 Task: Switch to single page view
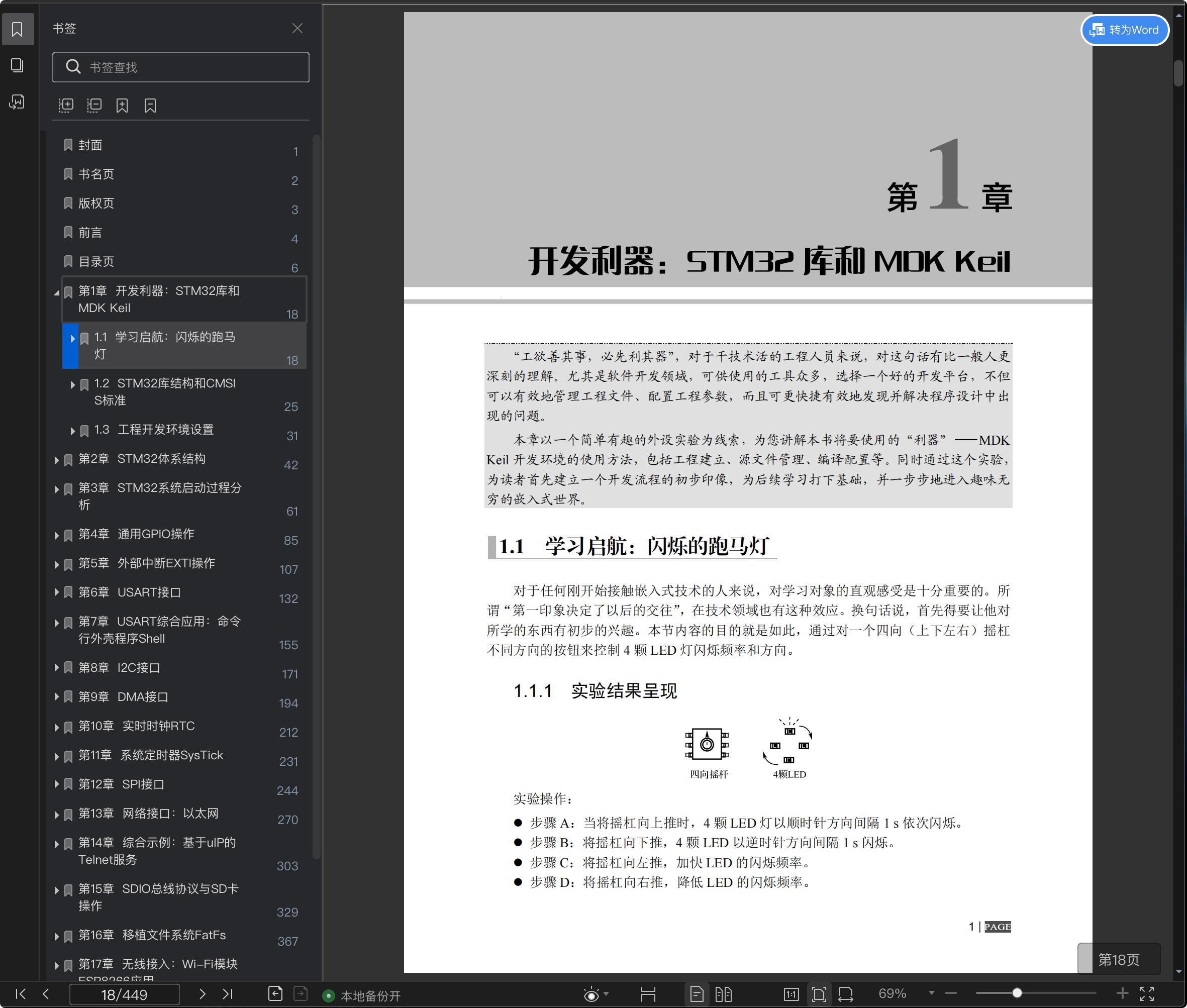(697, 994)
